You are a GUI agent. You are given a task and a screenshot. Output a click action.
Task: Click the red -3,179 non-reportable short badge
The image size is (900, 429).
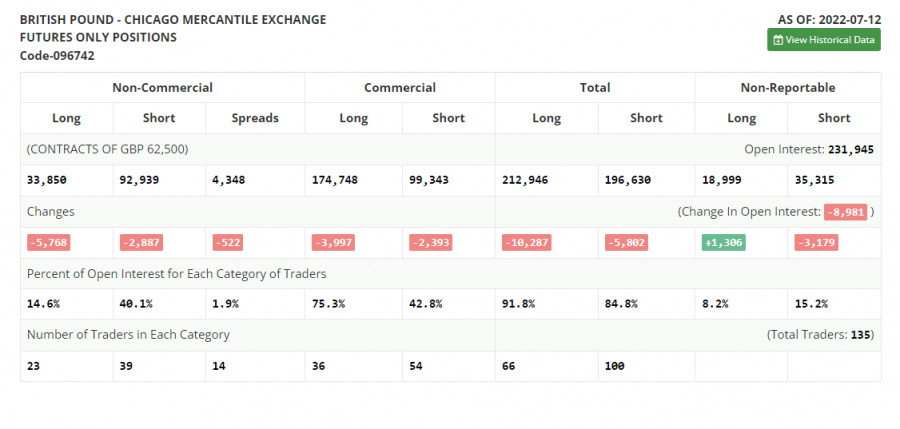pos(816,242)
